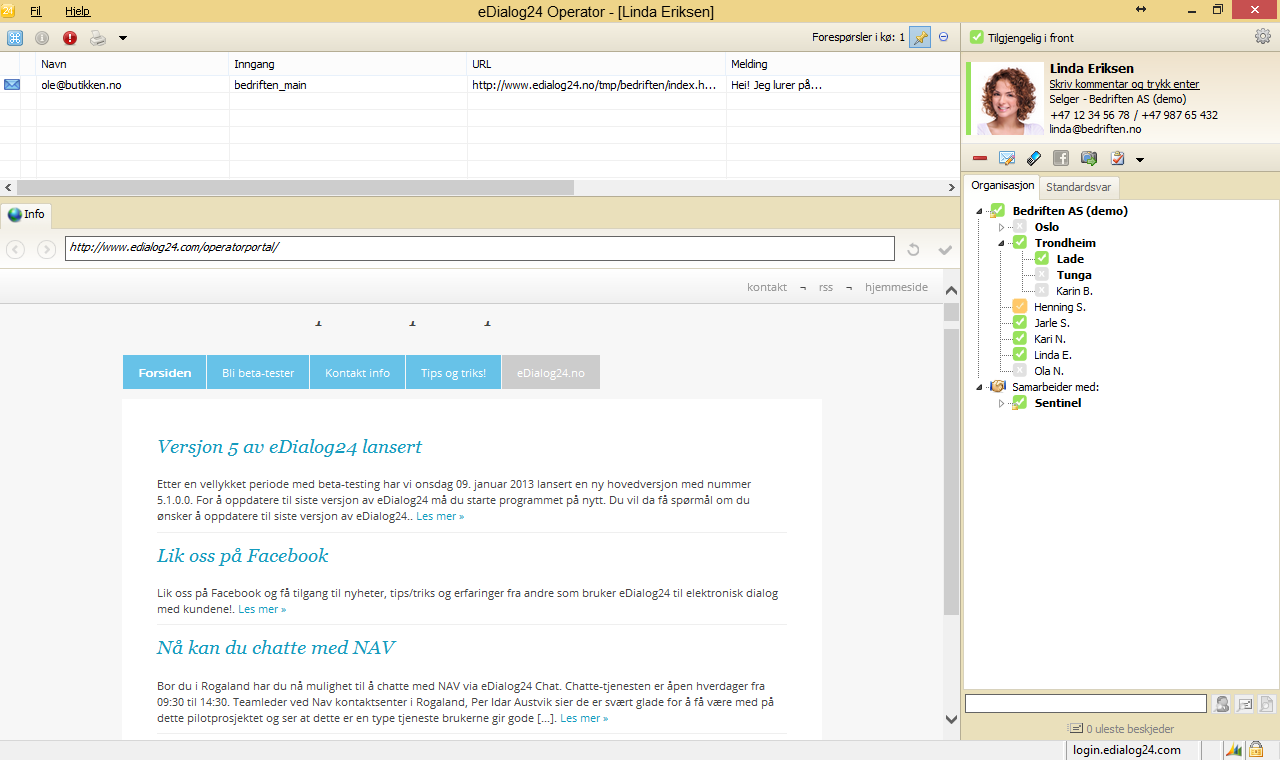This screenshot has width=1280, height=760.
Task: Open the settings gear icon in the operator panel
Action: (1263, 37)
